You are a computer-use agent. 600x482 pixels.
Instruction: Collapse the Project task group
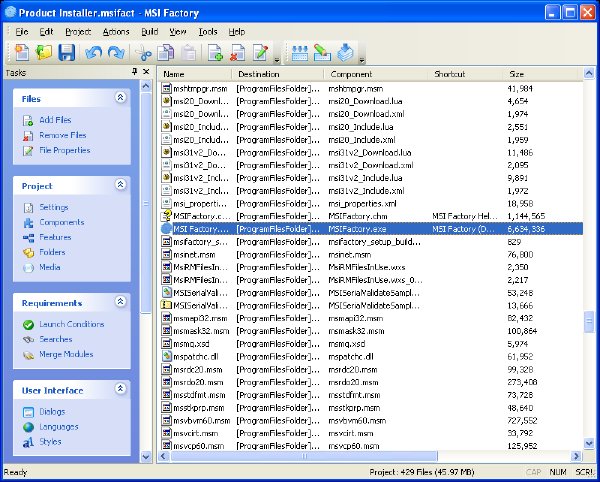pyautogui.click(x=120, y=185)
